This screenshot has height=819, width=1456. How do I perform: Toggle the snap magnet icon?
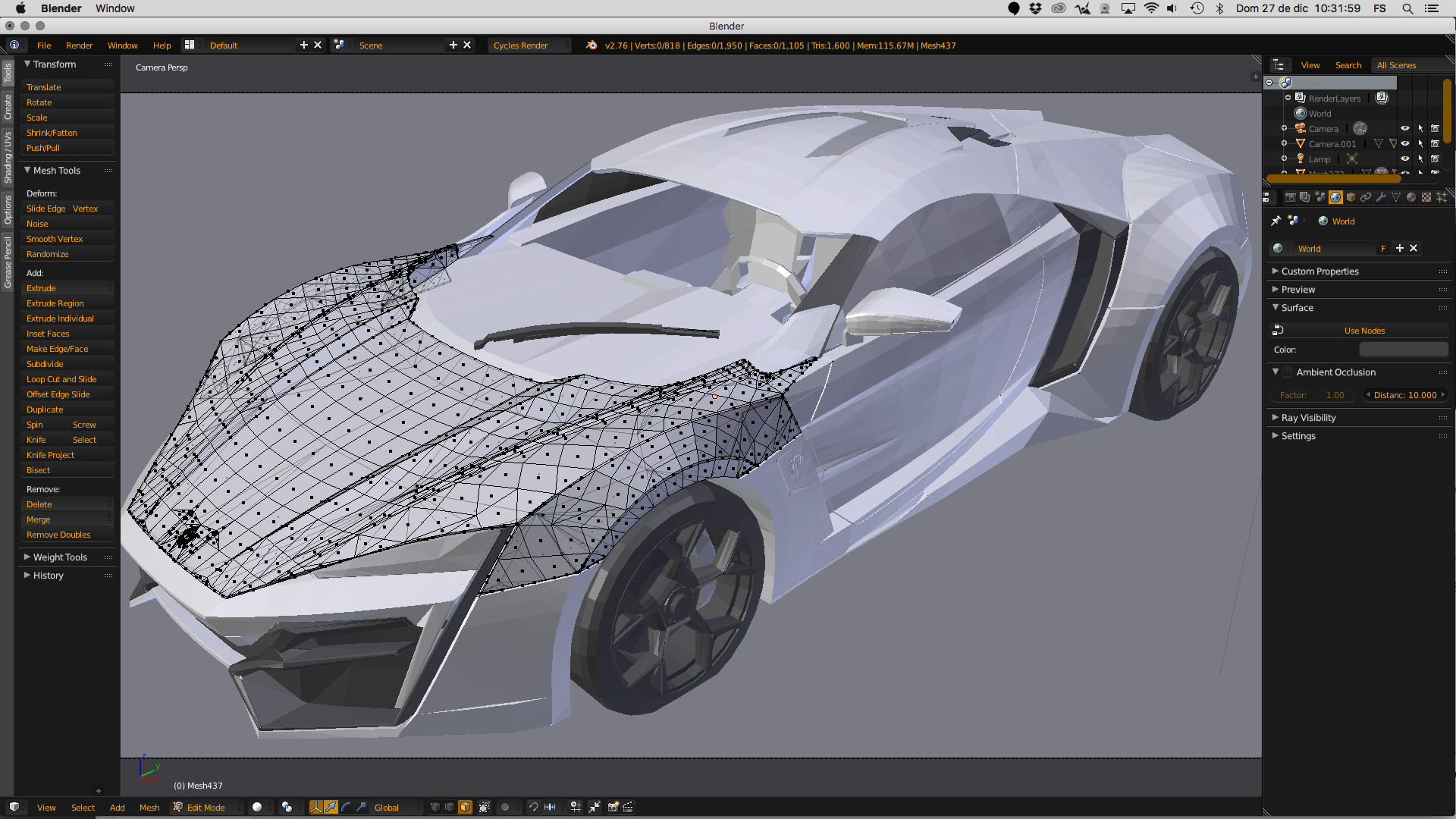534,807
